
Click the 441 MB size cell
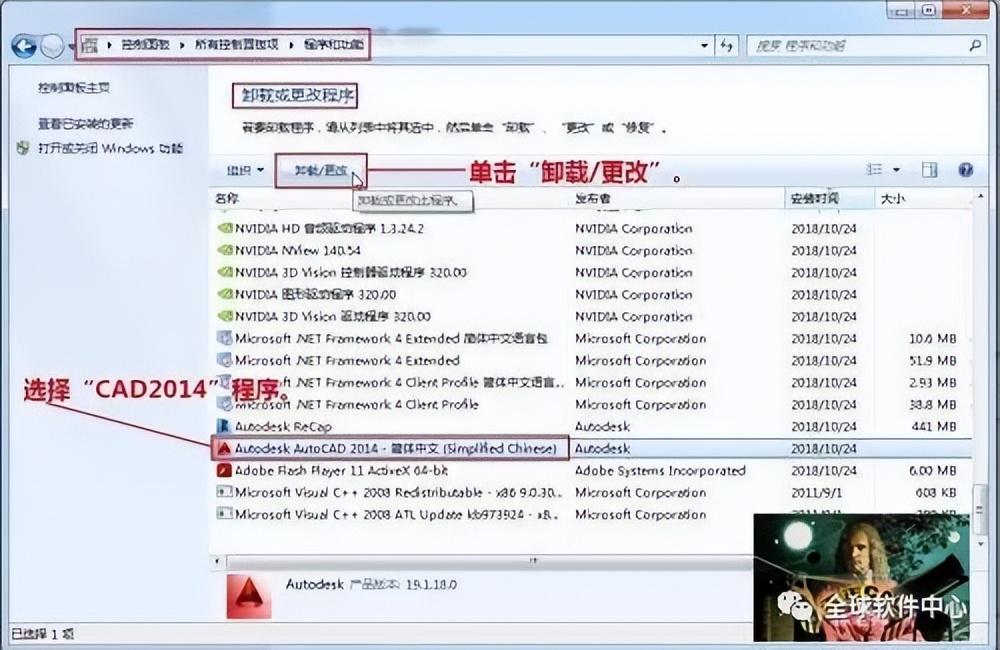[934, 426]
